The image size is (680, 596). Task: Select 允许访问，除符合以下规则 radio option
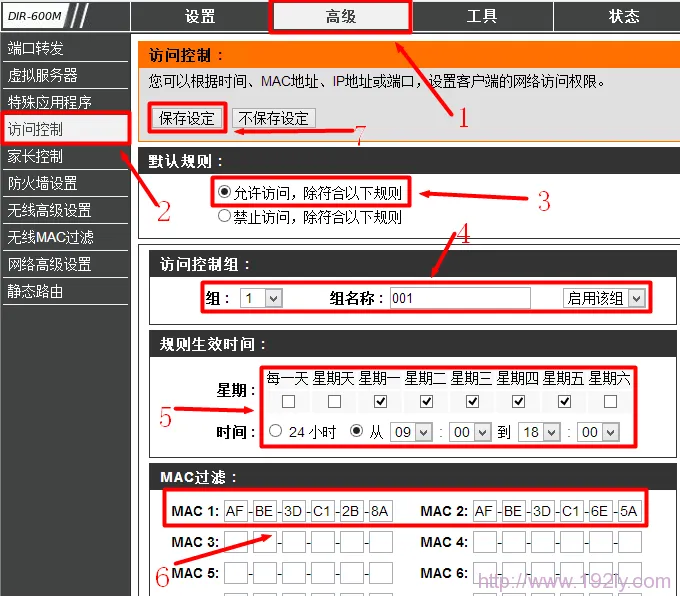coord(225,193)
